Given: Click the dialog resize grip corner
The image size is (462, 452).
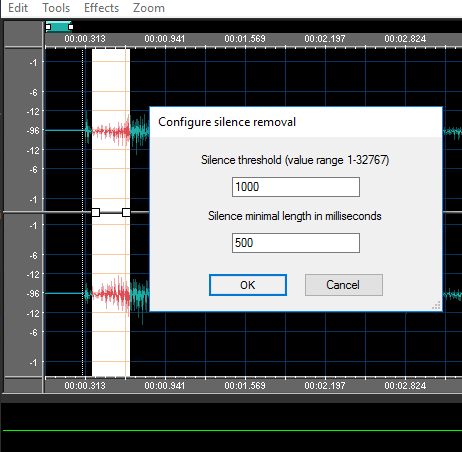Looking at the screenshot, I should [436, 305].
